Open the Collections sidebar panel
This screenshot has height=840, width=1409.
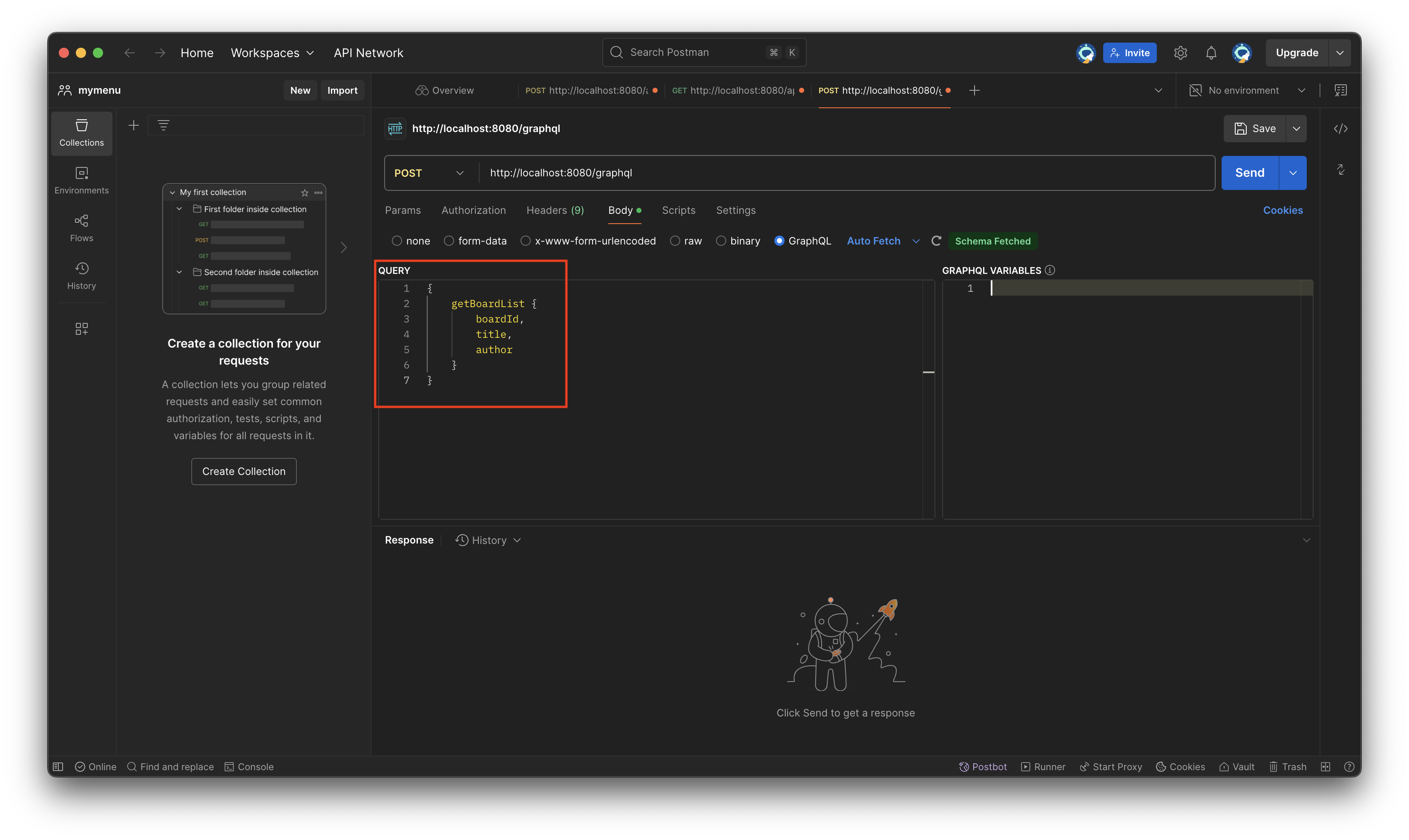coord(81,133)
